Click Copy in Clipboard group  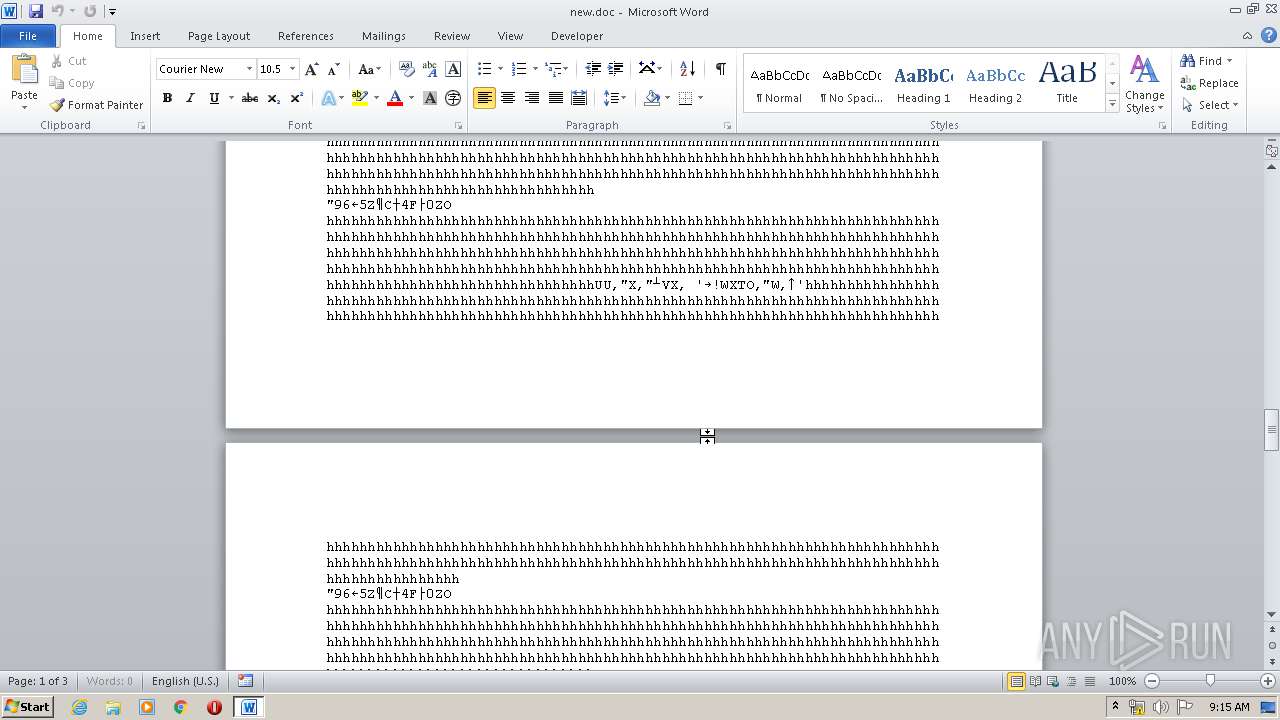click(72, 83)
